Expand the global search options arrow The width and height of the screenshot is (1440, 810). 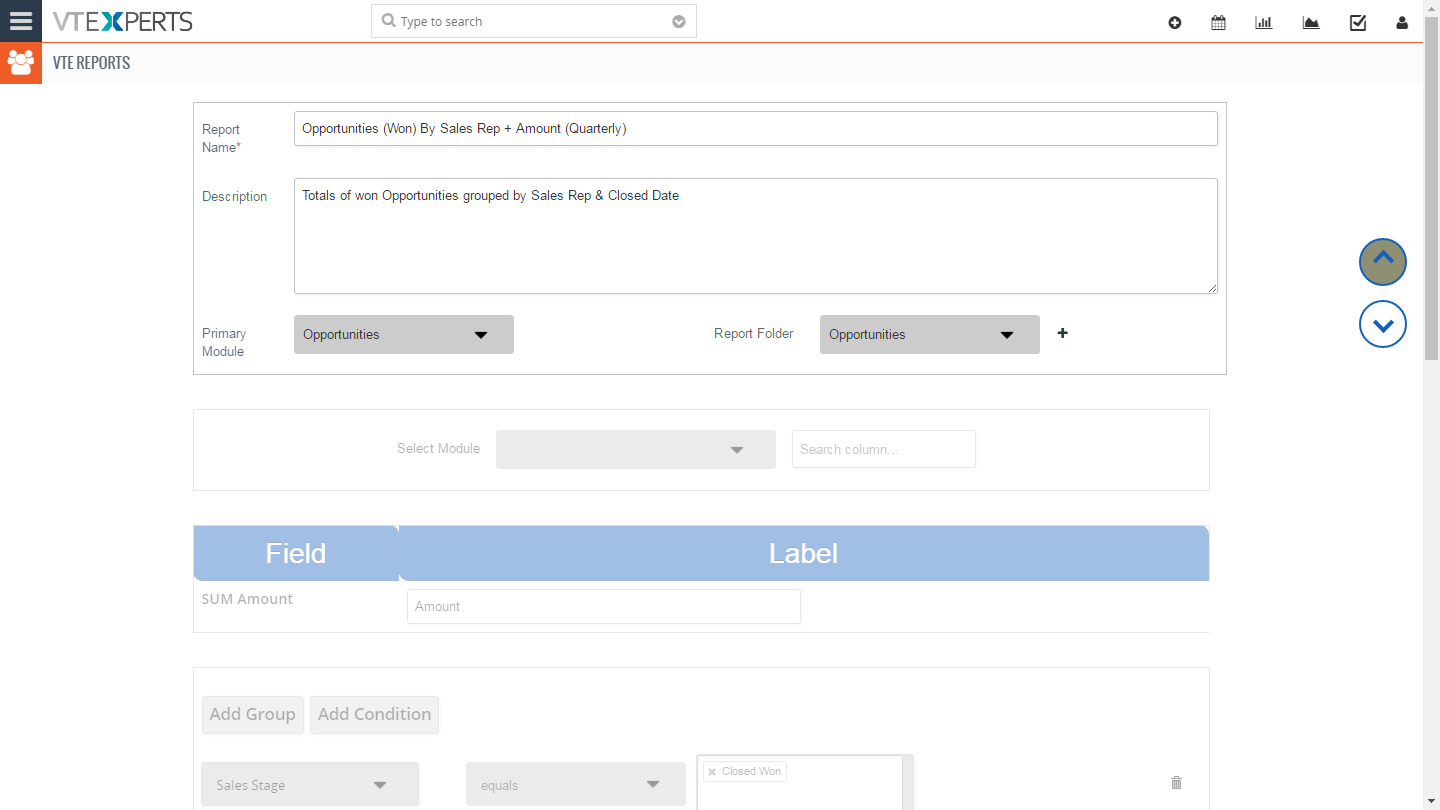[679, 22]
